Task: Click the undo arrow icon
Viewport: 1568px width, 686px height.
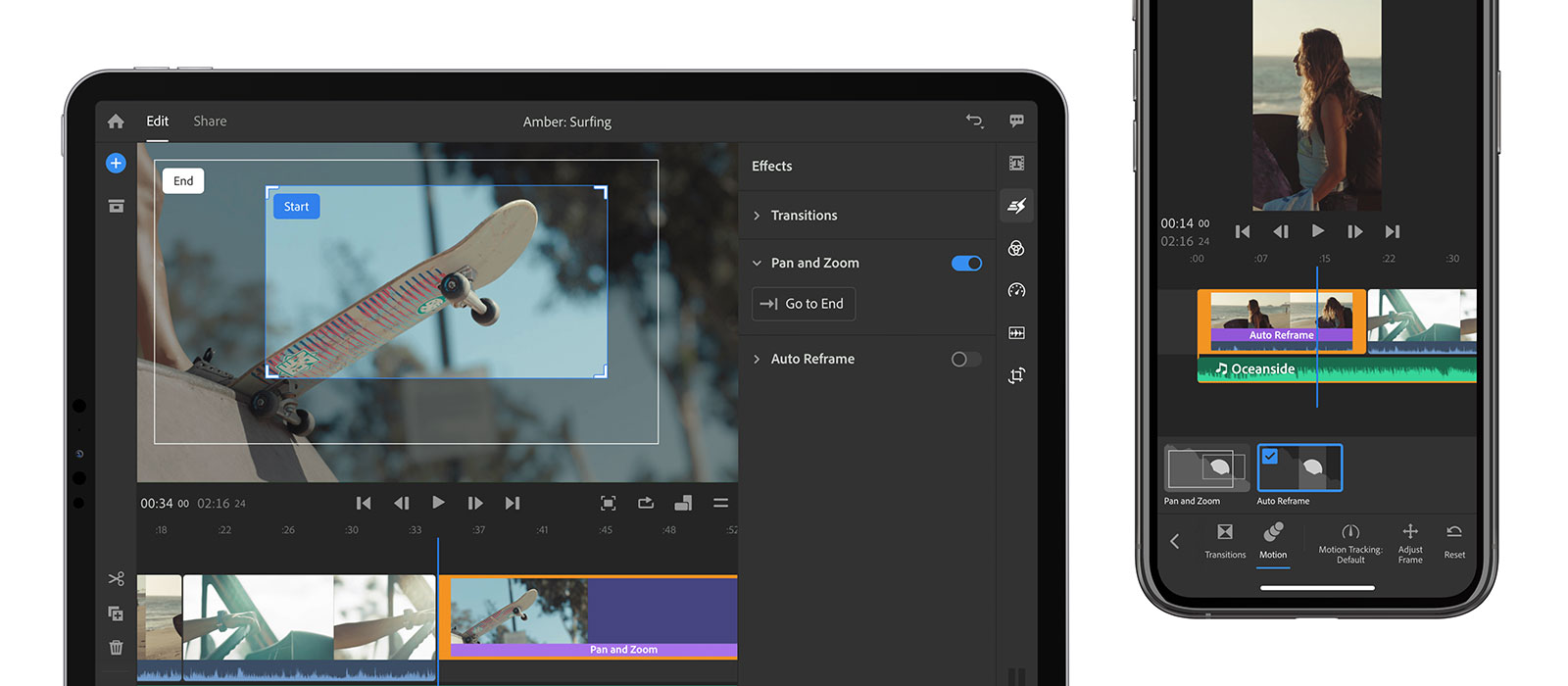Action: coord(974,121)
